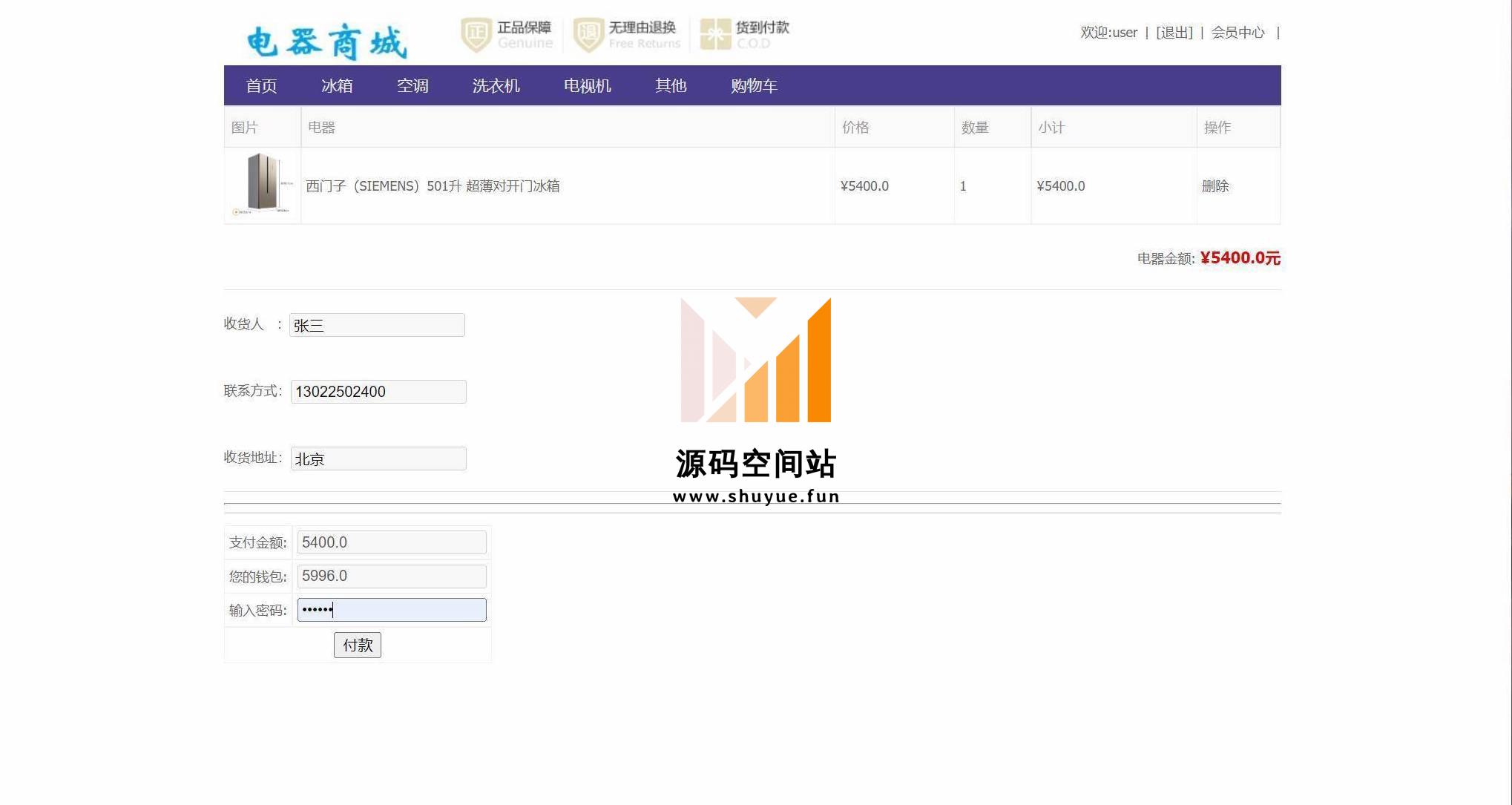Open the 电视机 category
This screenshot has height=805, width=1512.
click(587, 86)
